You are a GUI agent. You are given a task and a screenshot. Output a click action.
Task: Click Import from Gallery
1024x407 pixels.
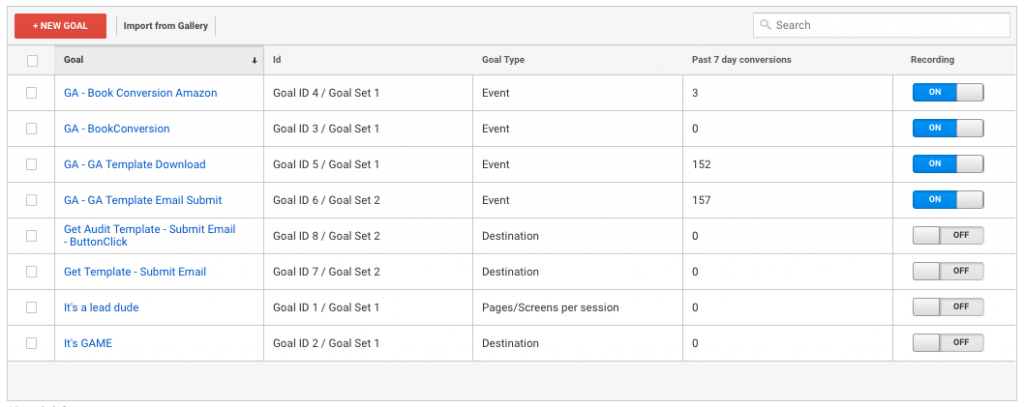tap(166, 26)
